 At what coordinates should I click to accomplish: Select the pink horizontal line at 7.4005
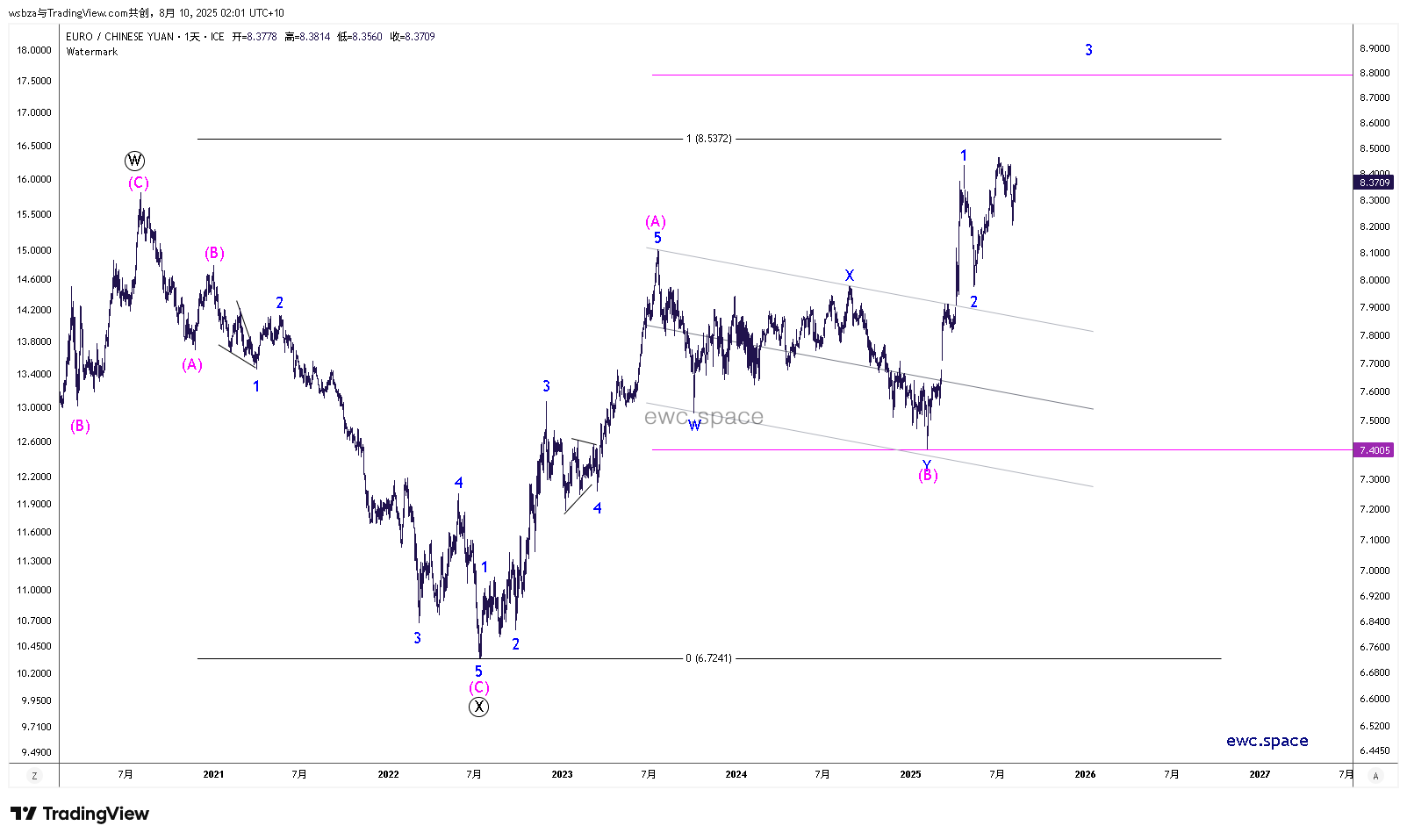coord(1141,450)
